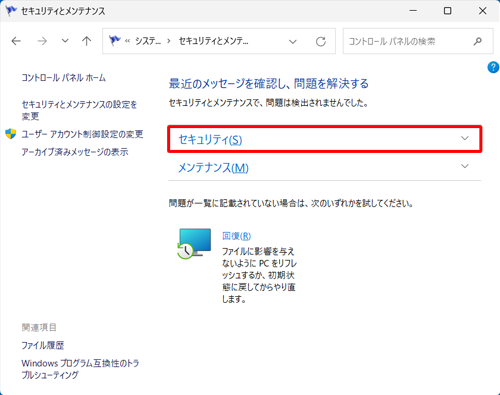The height and width of the screenshot is (395, 500).
Task: Go back with the left arrow button
Action: [x=16, y=41]
